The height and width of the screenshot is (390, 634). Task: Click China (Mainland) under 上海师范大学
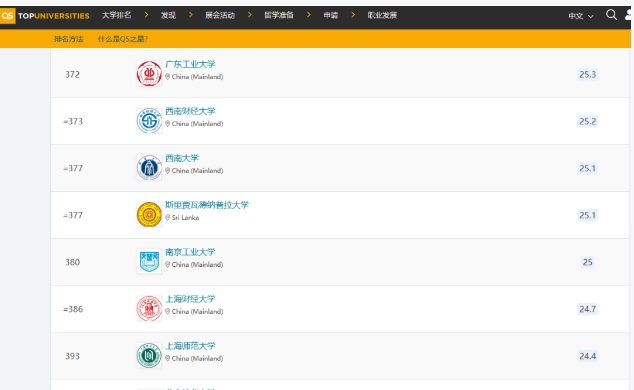click(x=197, y=358)
